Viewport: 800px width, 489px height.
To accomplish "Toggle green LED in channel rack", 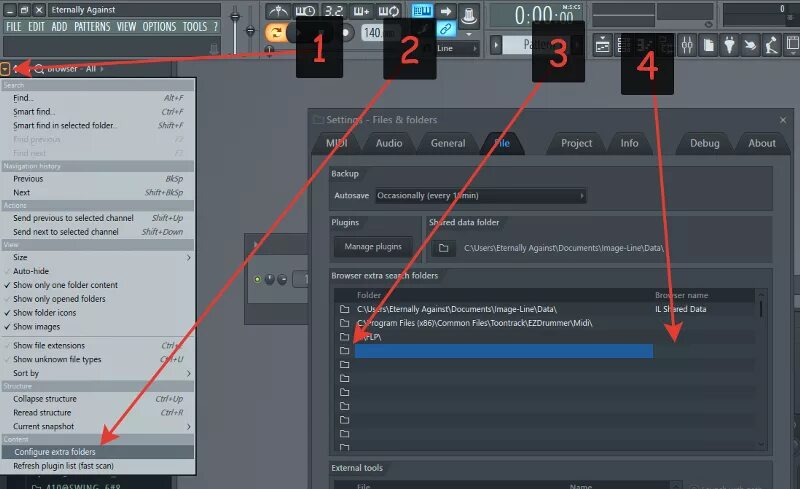I will click(257, 279).
